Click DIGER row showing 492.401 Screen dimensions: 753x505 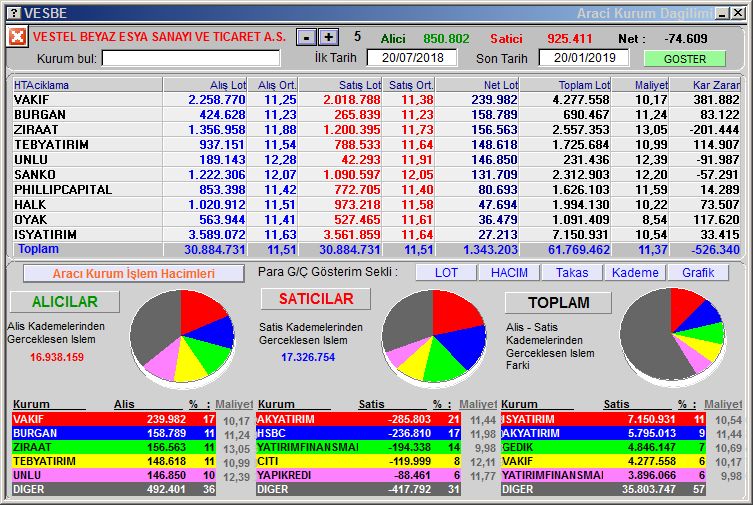(114, 489)
